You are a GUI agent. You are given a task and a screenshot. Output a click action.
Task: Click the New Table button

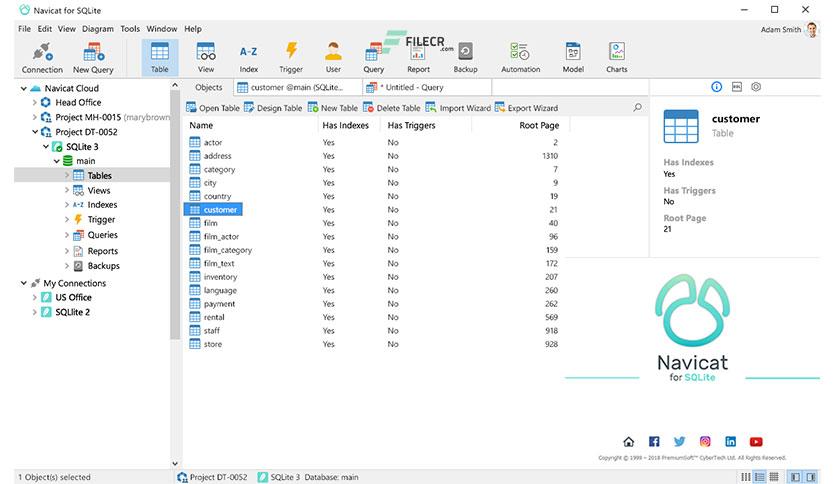click(x=333, y=108)
